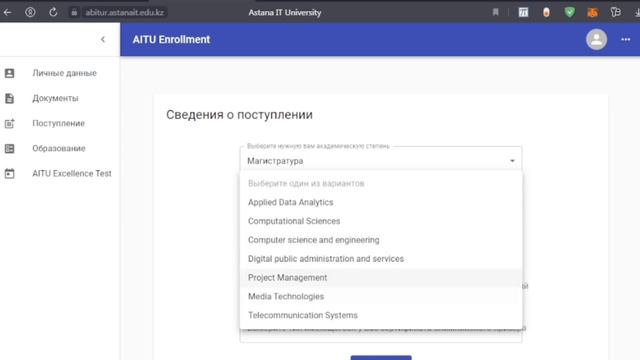The height and width of the screenshot is (360, 640).
Task: Open the calendar-style extension icon in toolbar
Action: (523, 12)
